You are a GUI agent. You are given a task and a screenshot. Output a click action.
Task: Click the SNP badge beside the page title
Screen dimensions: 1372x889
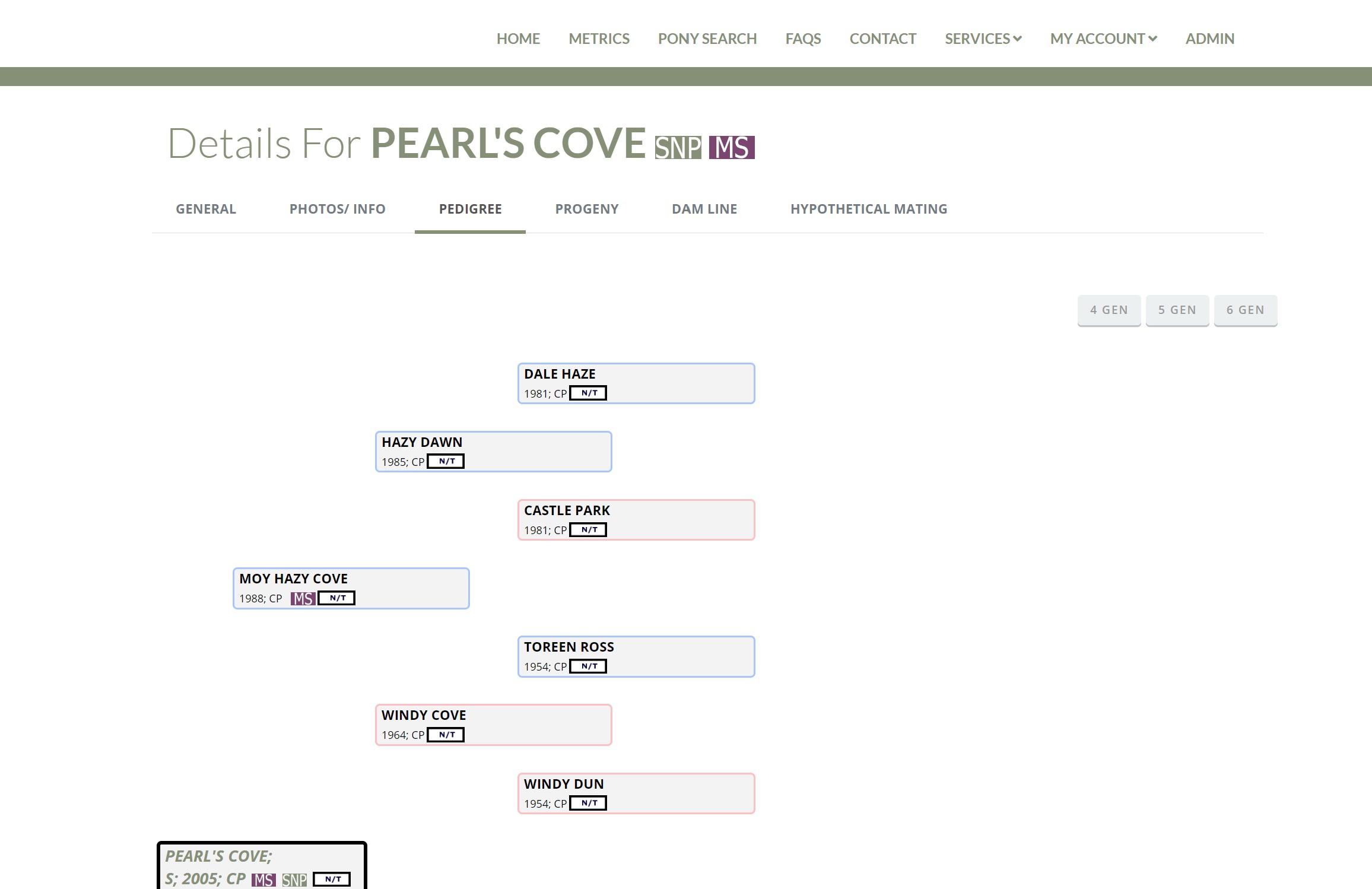pyautogui.click(x=678, y=148)
